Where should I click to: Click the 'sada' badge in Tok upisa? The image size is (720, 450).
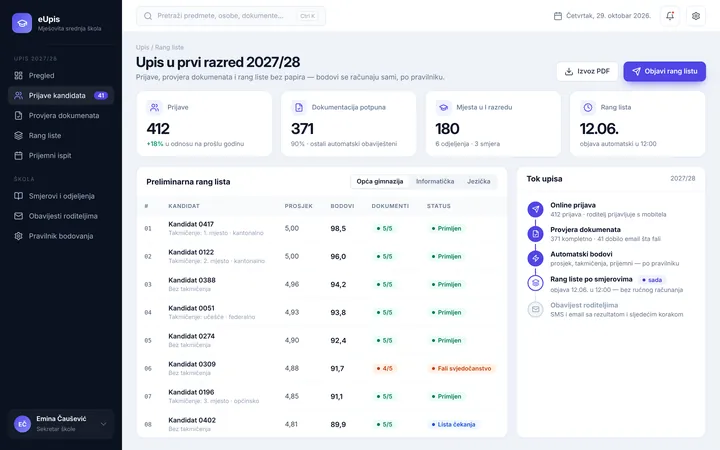652,280
